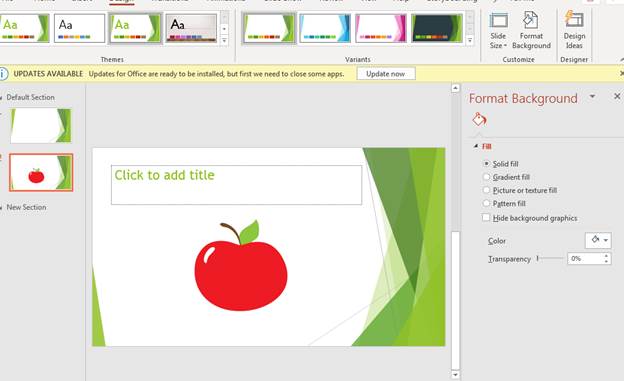
Task: Choose the plain white Office theme
Action: (79, 28)
